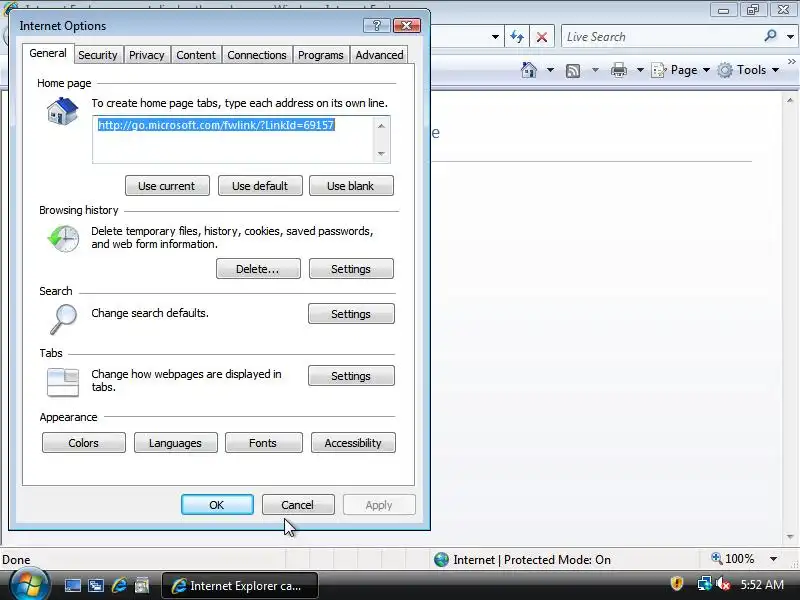Go to the Programs tab
The image size is (800, 600).
[x=320, y=55]
